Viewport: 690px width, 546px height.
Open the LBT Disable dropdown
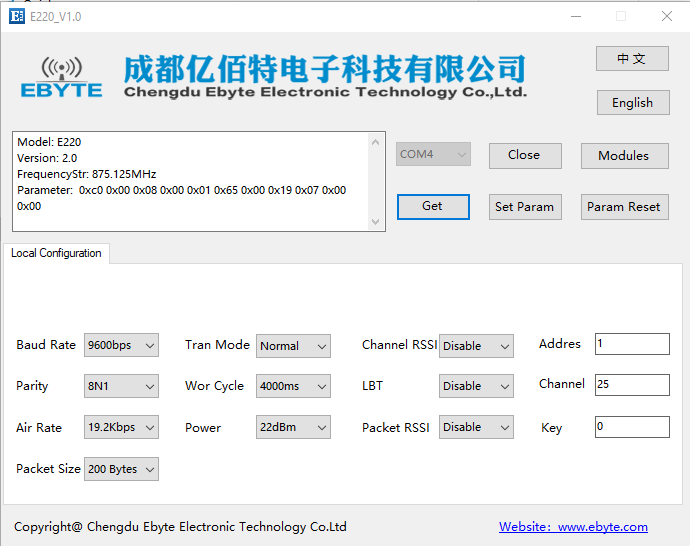point(476,386)
